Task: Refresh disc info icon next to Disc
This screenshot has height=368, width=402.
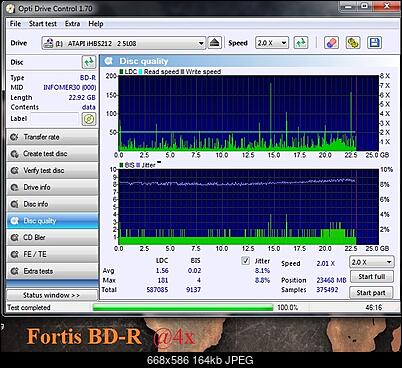Action: pos(89,62)
